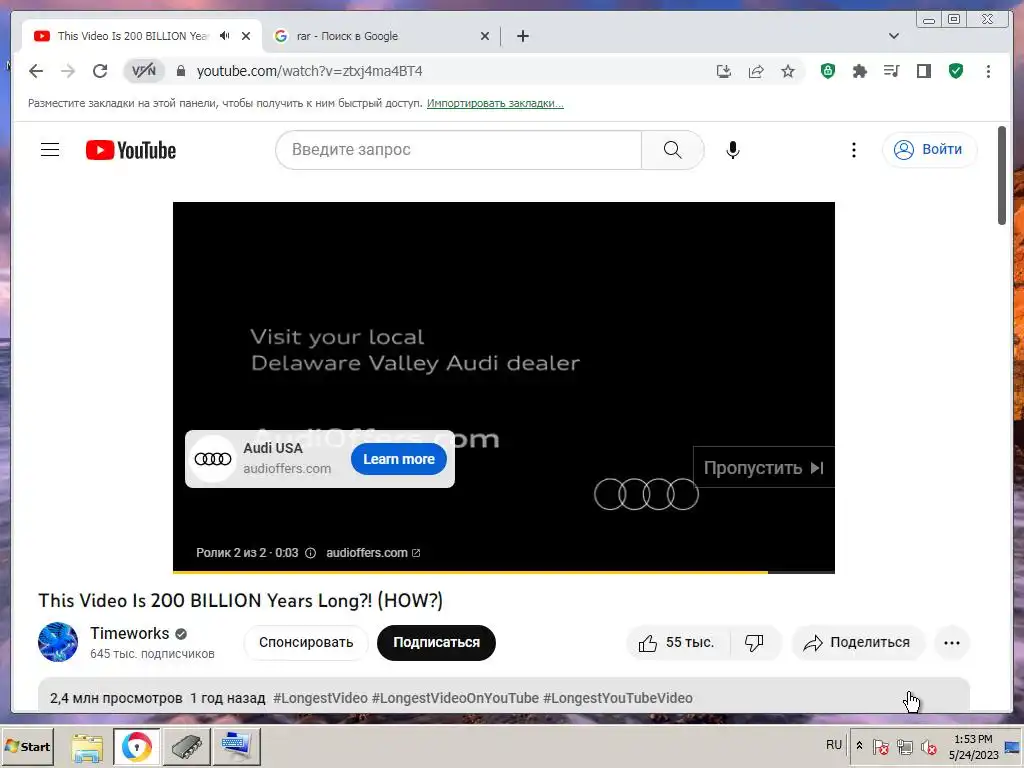Switch to the 'rar - Поиск в Google' tab
Screen dimensions: 1024x768
(x=383, y=36)
